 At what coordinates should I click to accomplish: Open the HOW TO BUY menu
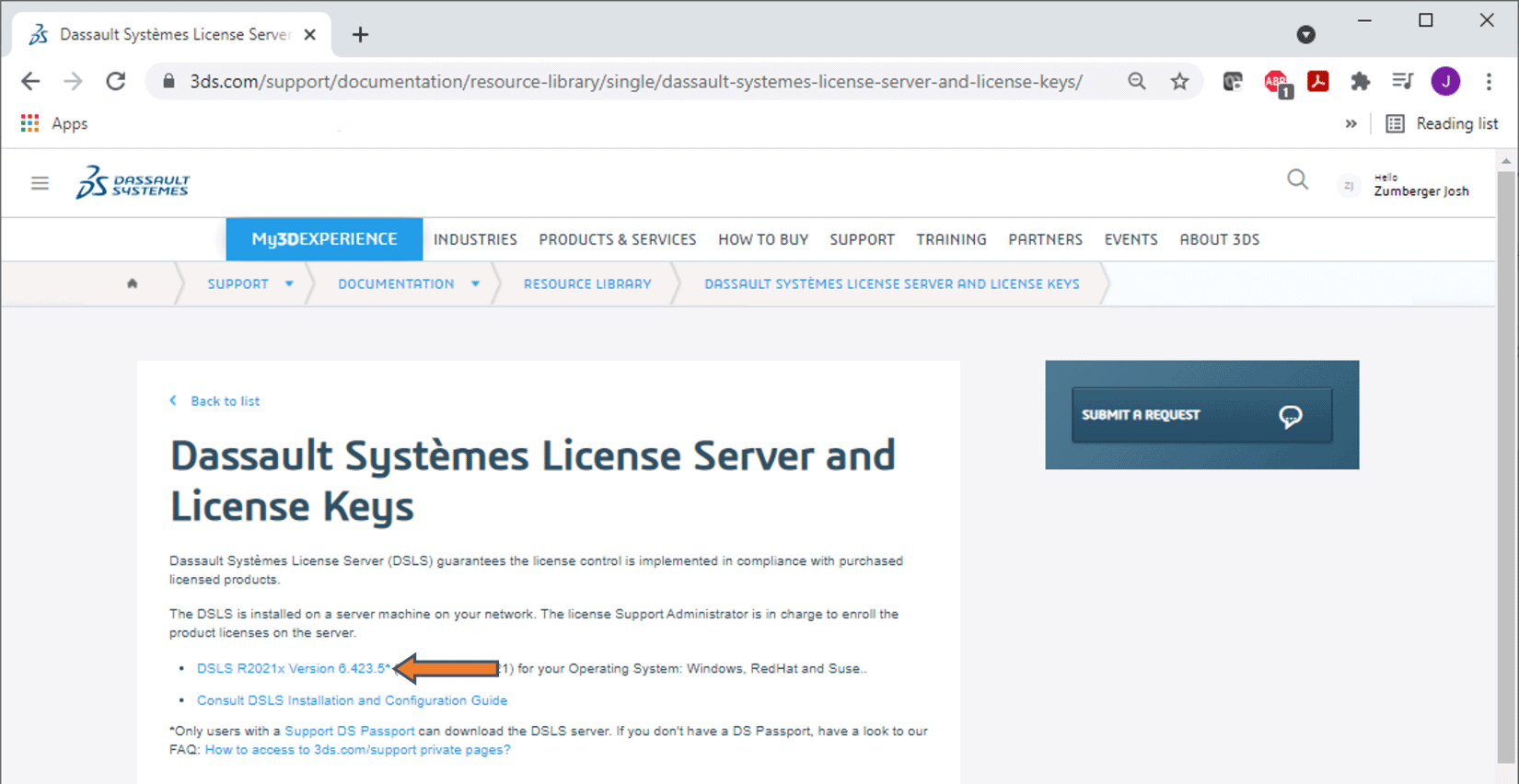pos(763,239)
